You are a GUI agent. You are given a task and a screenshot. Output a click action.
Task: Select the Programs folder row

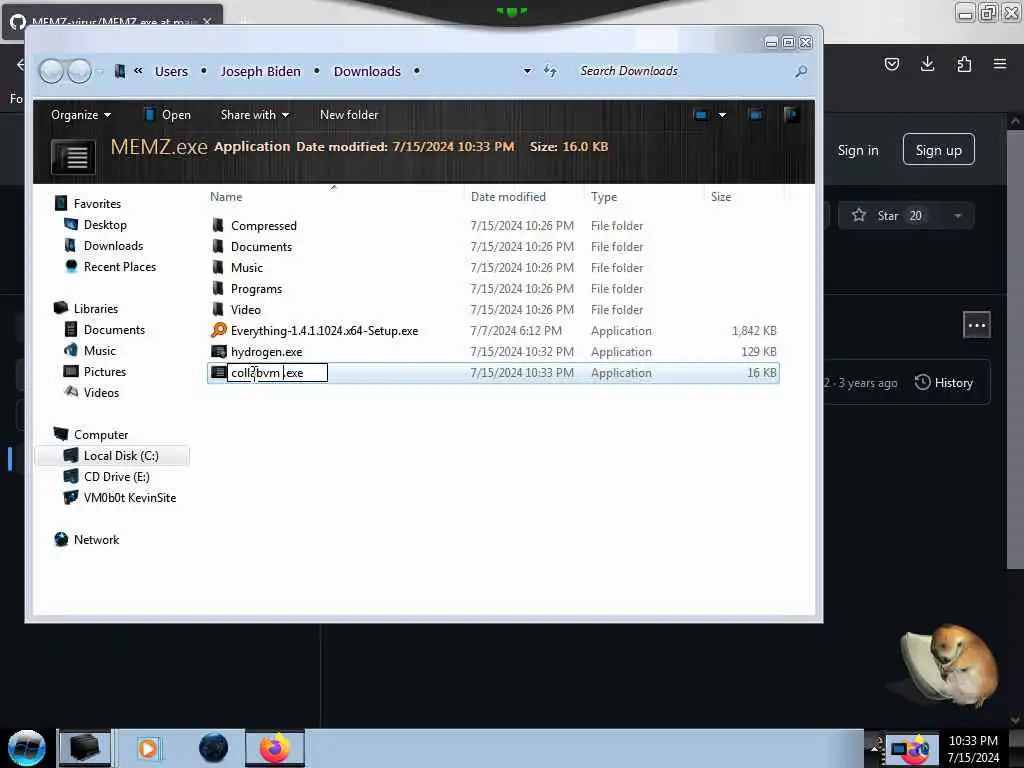point(493,289)
